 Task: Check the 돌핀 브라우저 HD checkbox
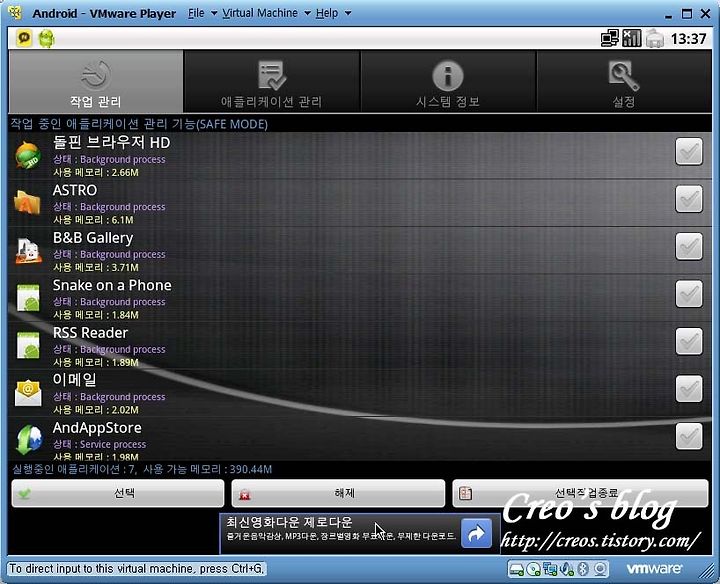[x=689, y=152]
